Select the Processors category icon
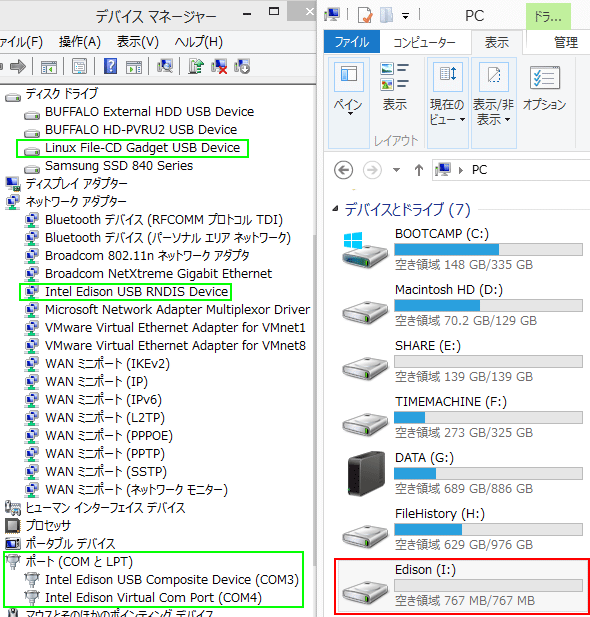 pos(13,526)
